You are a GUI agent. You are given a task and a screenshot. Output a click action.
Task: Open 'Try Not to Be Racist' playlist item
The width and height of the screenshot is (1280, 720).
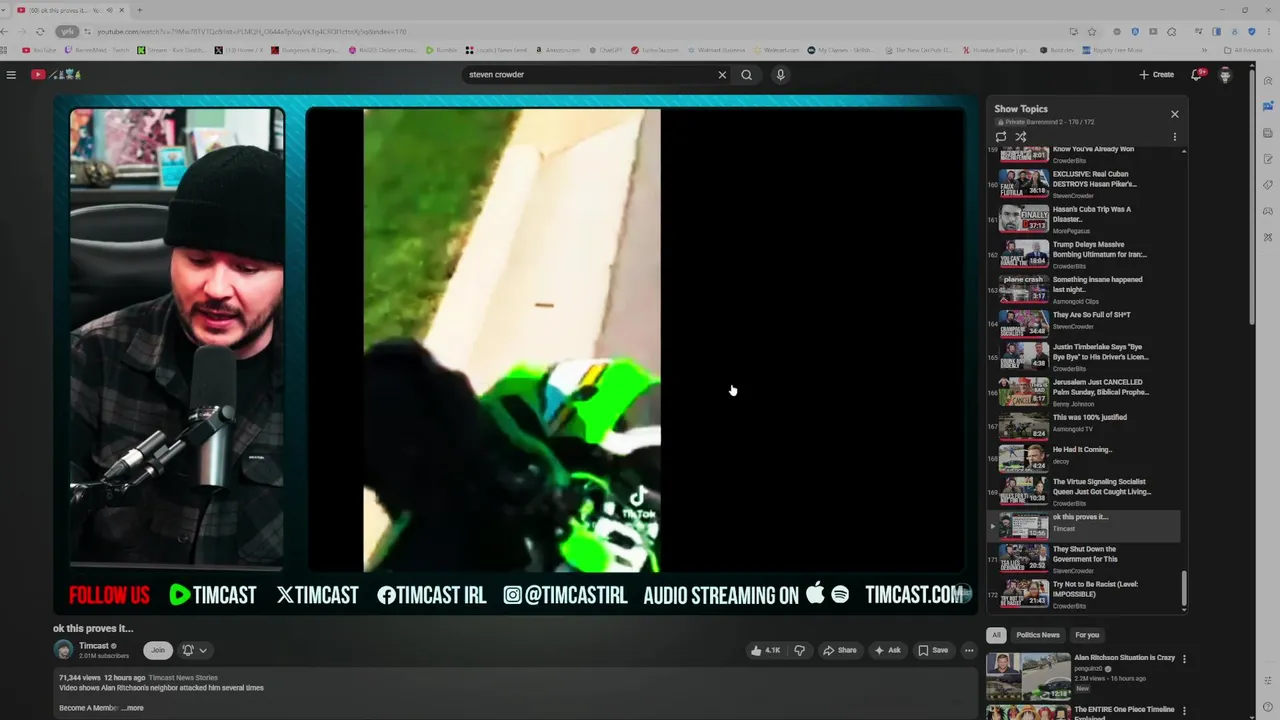[x=1085, y=594]
